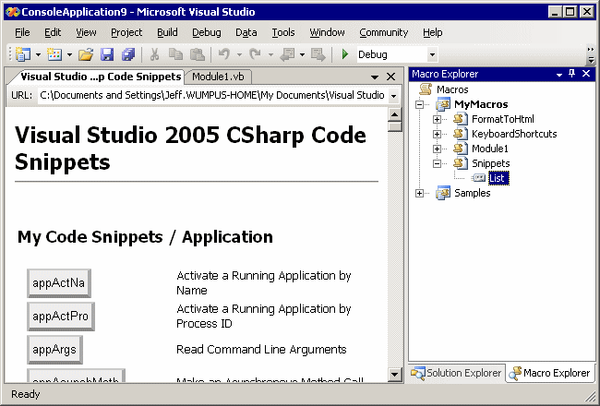Collapse the MyMacros tree node

tap(420, 104)
